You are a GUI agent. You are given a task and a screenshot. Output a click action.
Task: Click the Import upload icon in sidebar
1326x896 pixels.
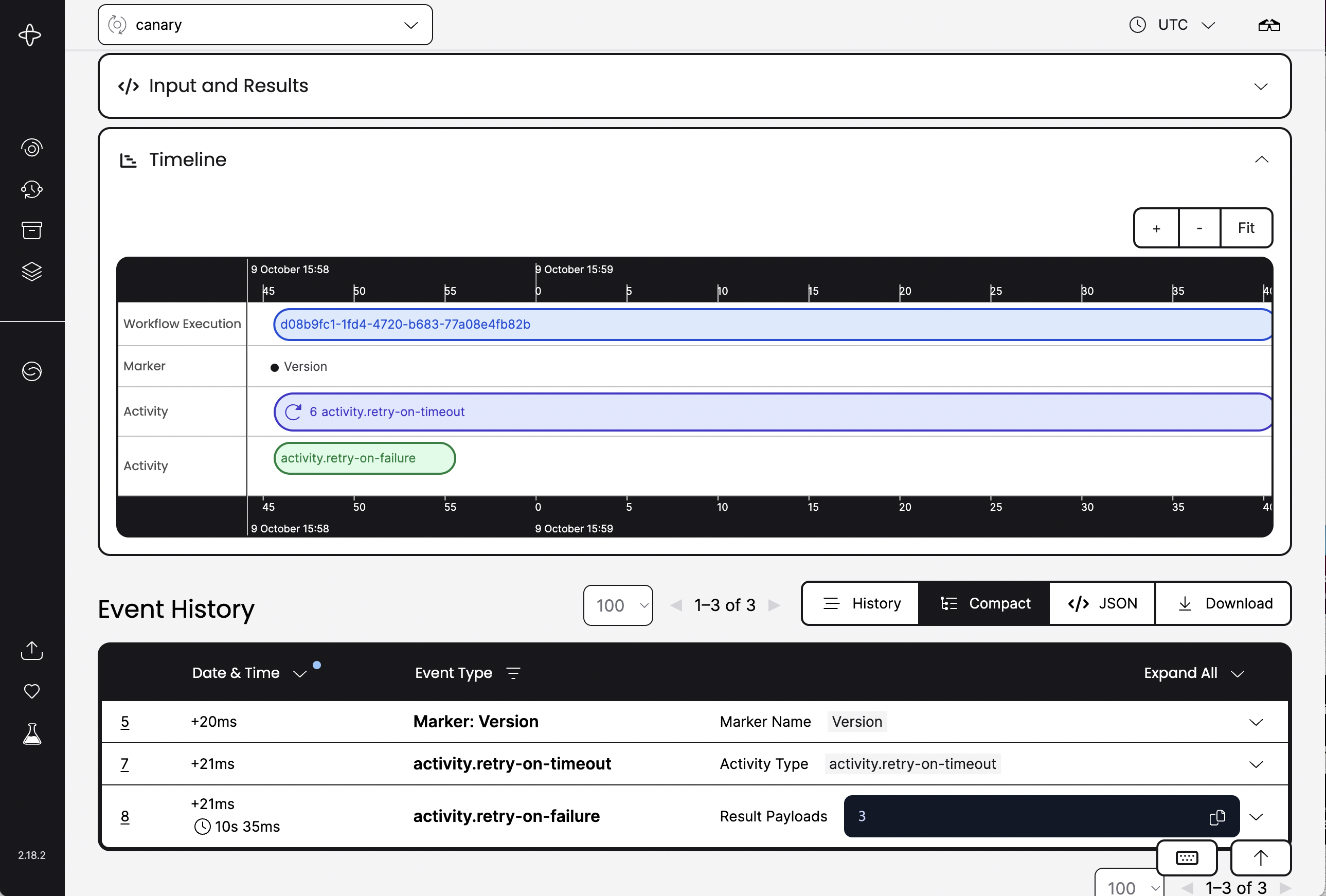tap(32, 650)
